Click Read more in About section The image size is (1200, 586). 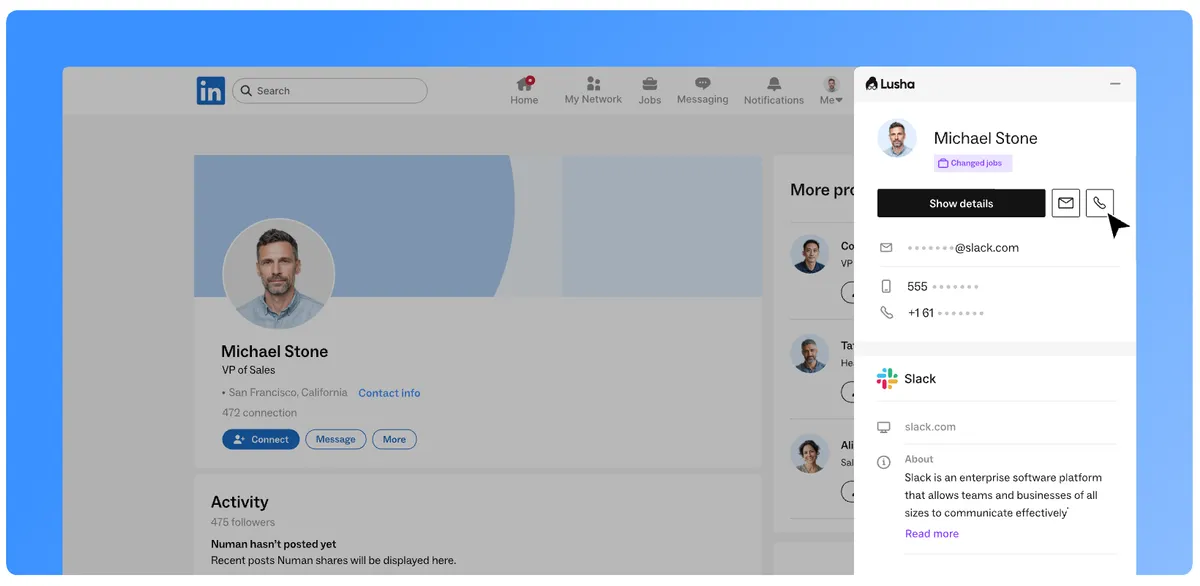click(932, 534)
